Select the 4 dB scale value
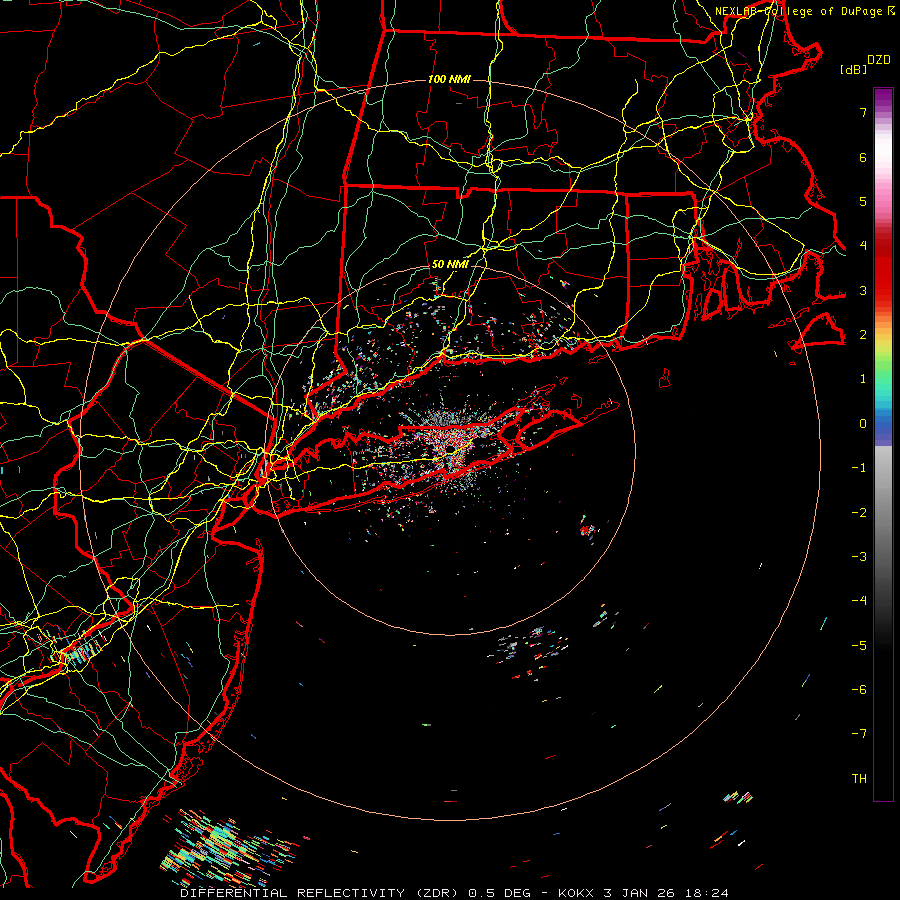This screenshot has height=900, width=900. point(863,246)
